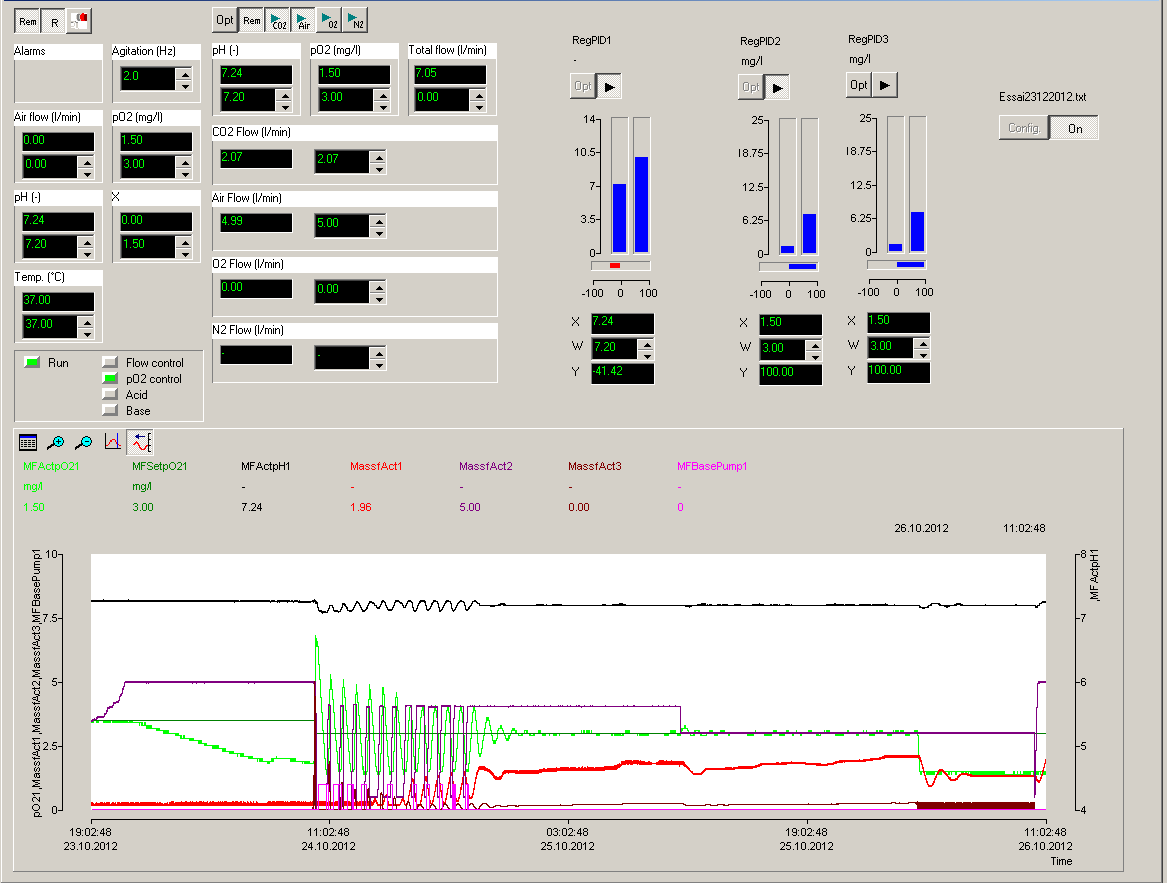1167x883 pixels.
Task: Toggle the Base indicator
Action: coord(110,410)
